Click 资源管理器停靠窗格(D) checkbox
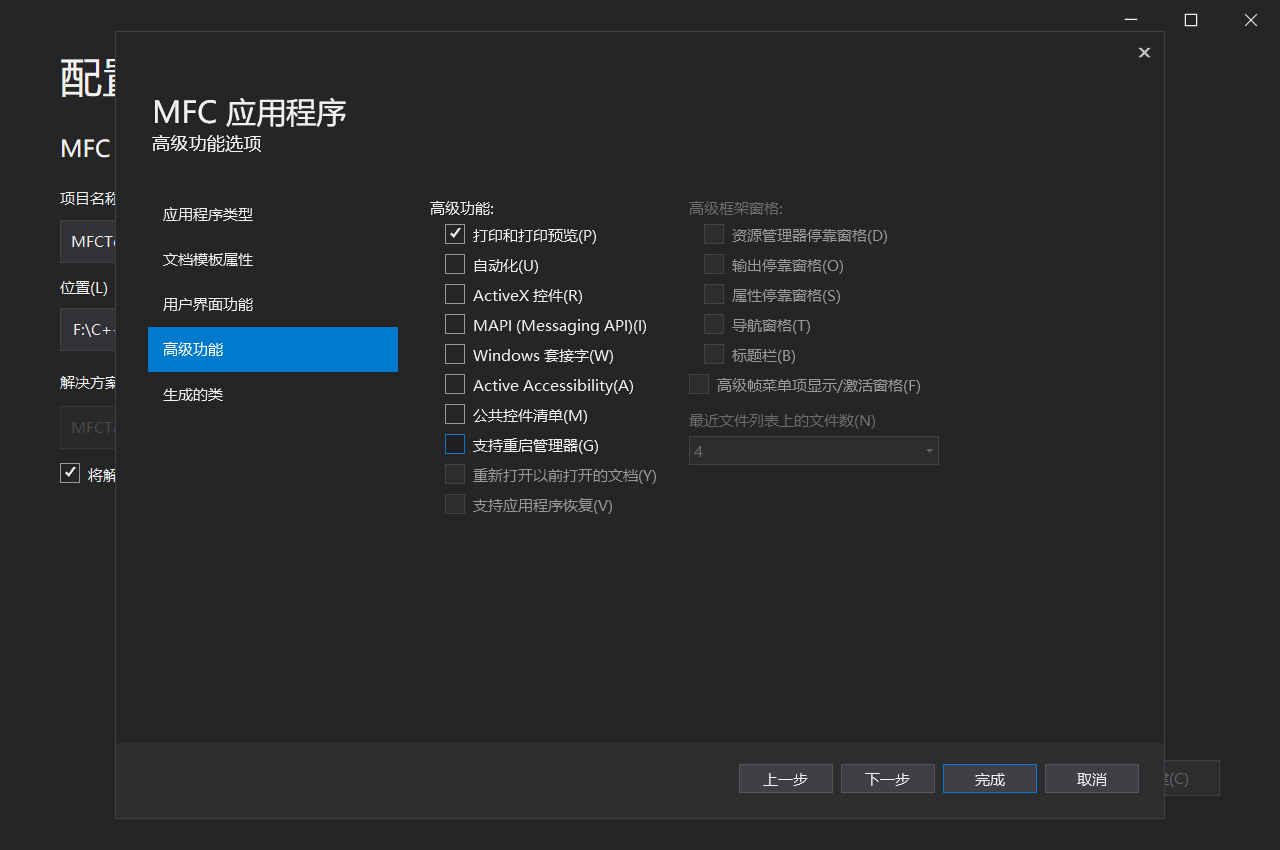The image size is (1280, 850). [714, 235]
